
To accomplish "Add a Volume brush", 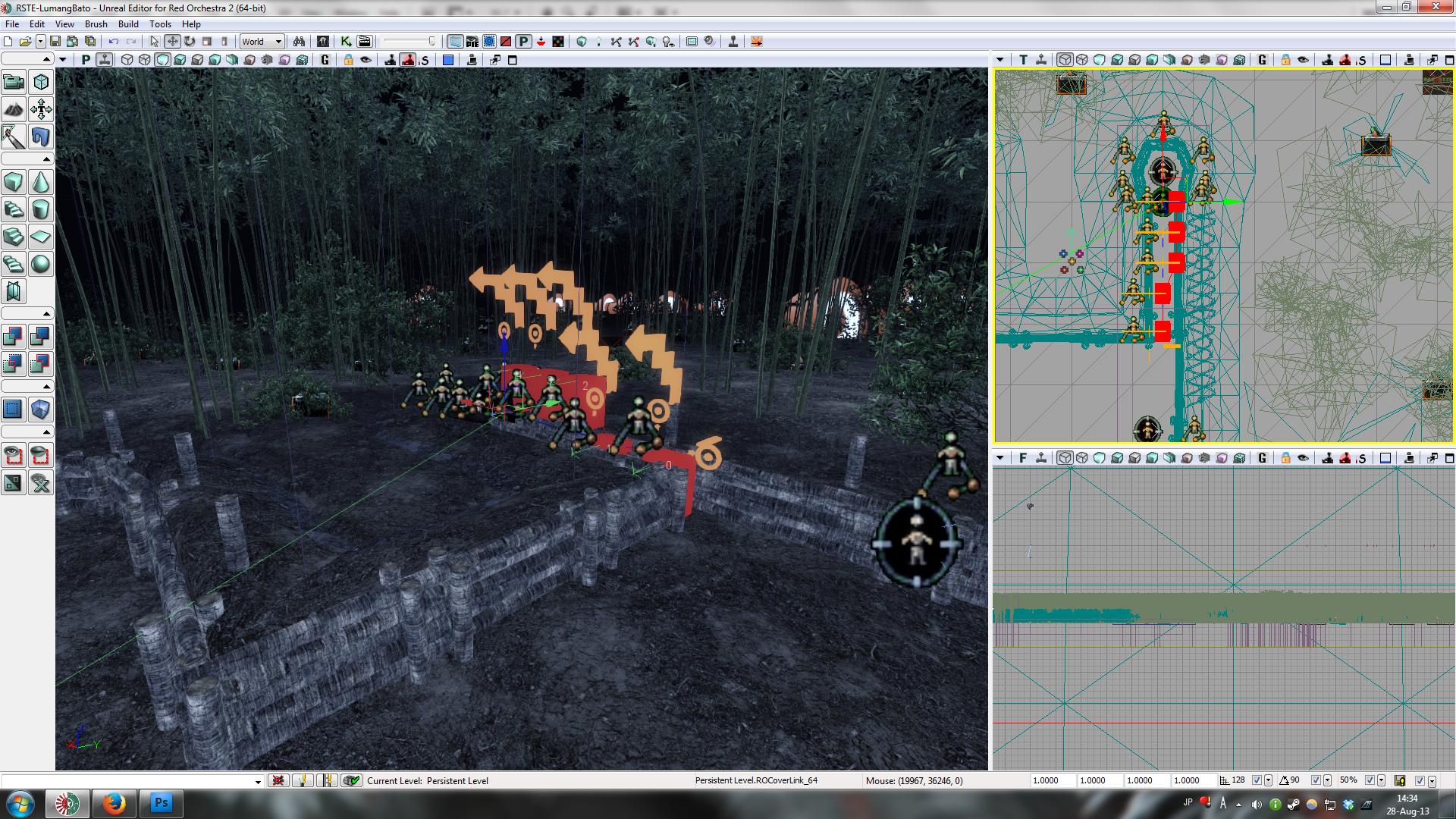I will 41,409.
